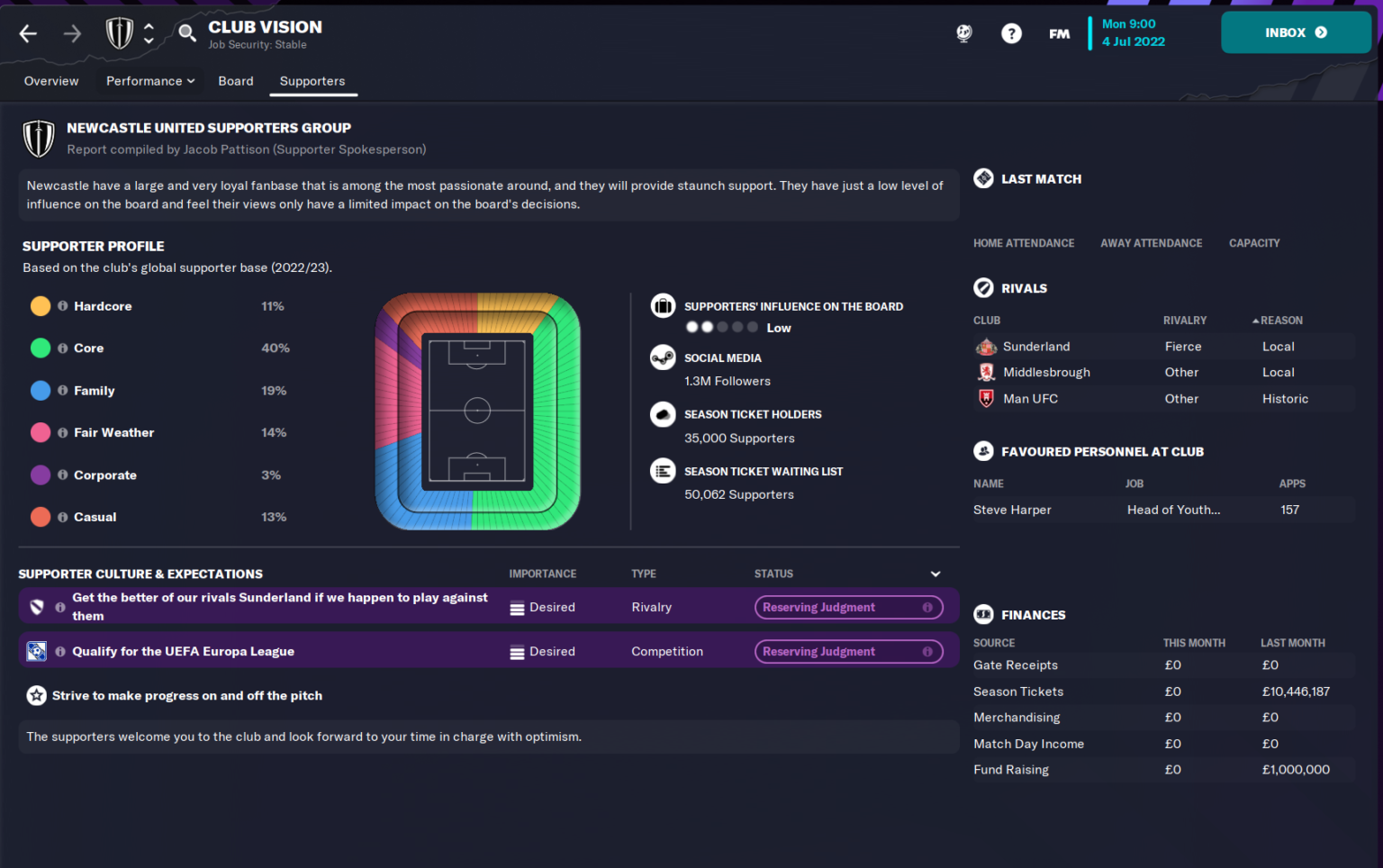Switch to the Board tab
The width and height of the screenshot is (1383, 868).
coord(235,81)
